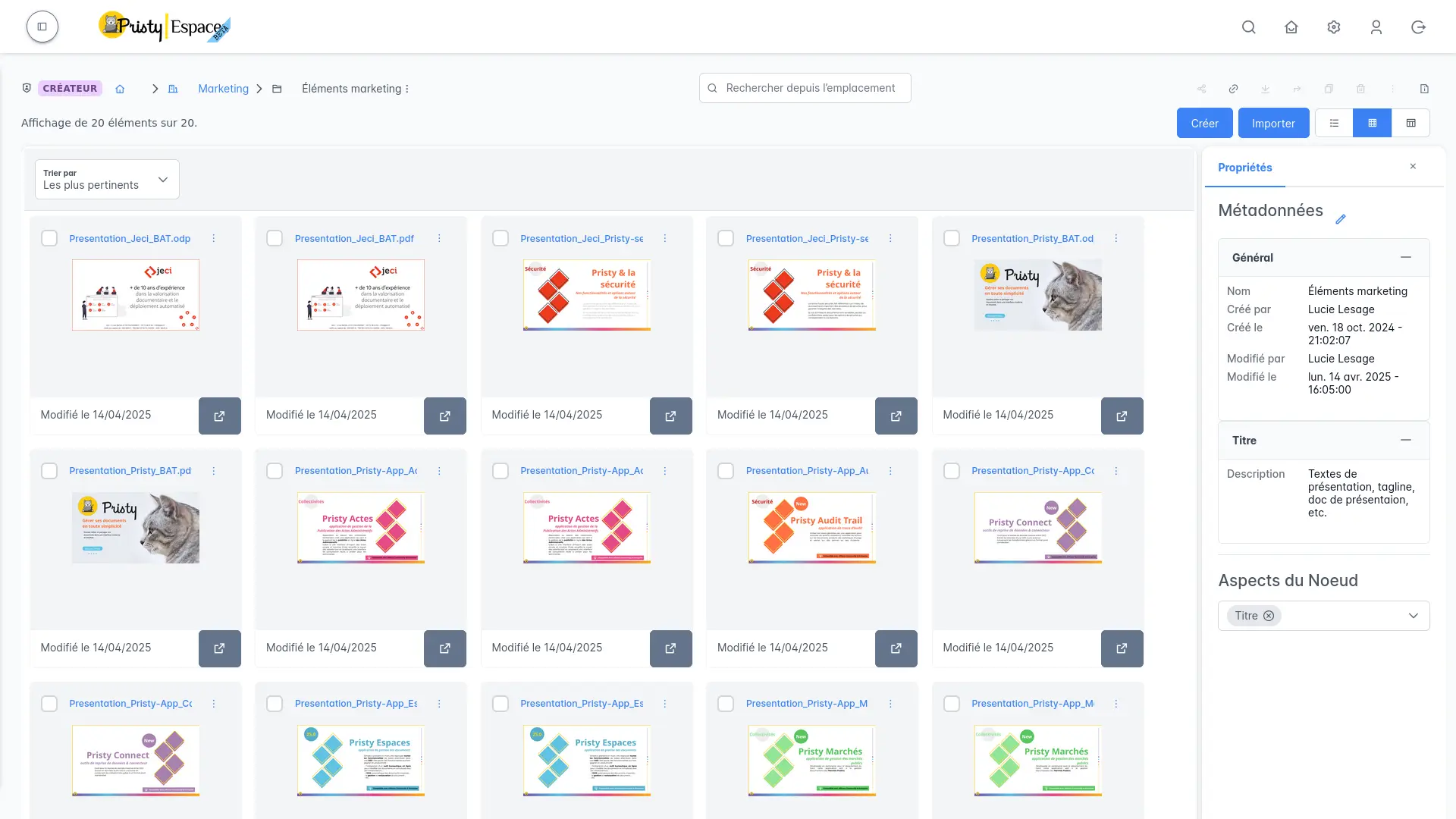Click the move arrow icon in toolbar
This screenshot has height=819, width=1456.
pyautogui.click(x=1298, y=89)
